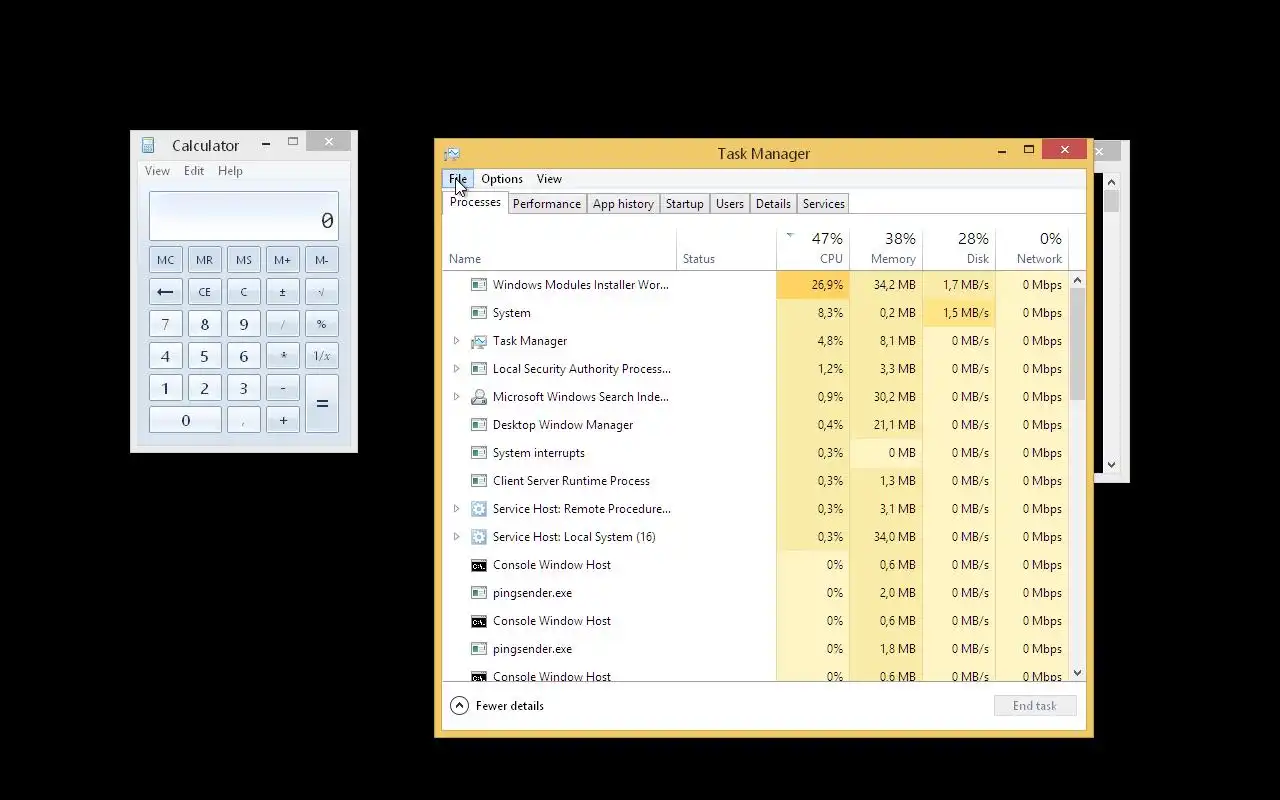1280x800 pixels.
Task: Open Calculator's View menu
Action: click(157, 171)
